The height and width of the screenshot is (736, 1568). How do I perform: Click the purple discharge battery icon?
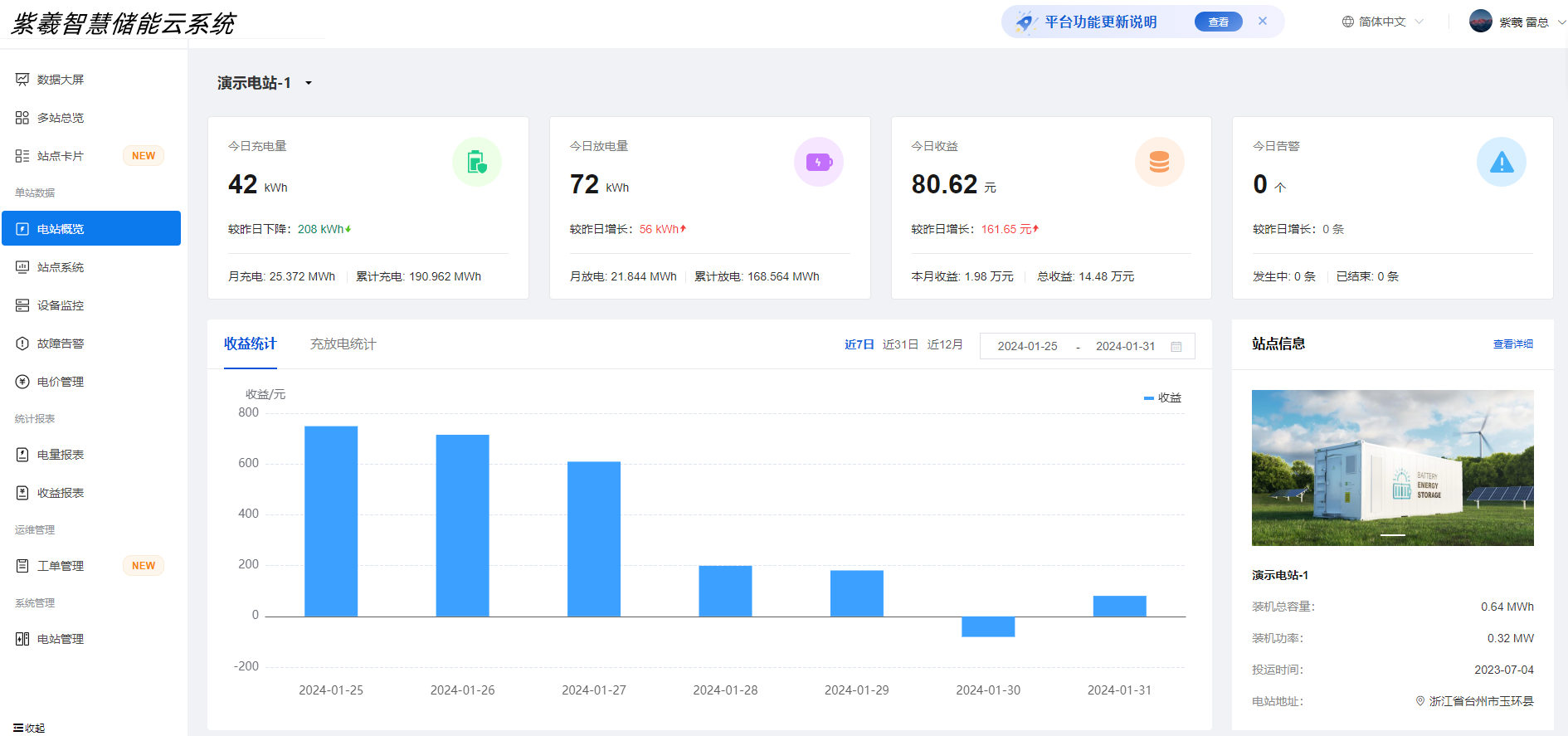click(x=818, y=162)
